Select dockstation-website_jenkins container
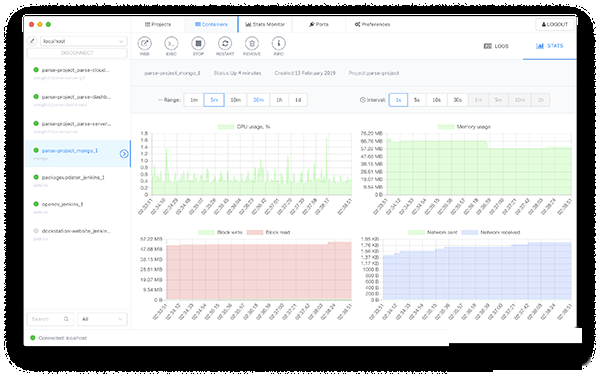This screenshot has height=377, width=600. click(78, 234)
